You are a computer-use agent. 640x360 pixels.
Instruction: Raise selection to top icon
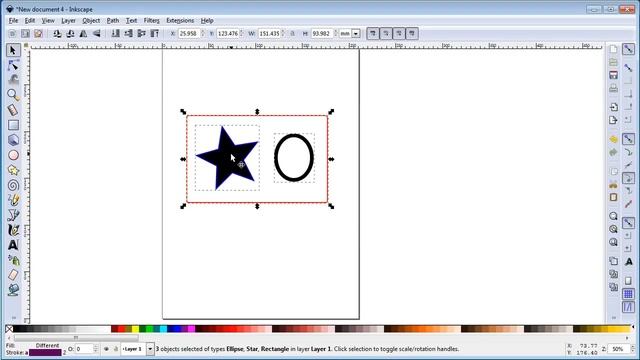point(155,33)
